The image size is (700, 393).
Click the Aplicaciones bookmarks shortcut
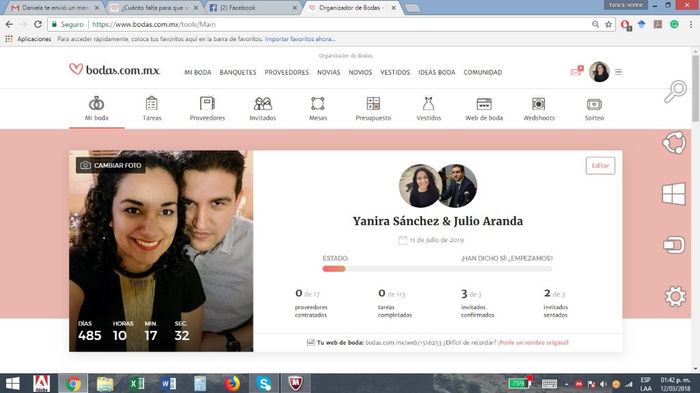tap(29, 39)
